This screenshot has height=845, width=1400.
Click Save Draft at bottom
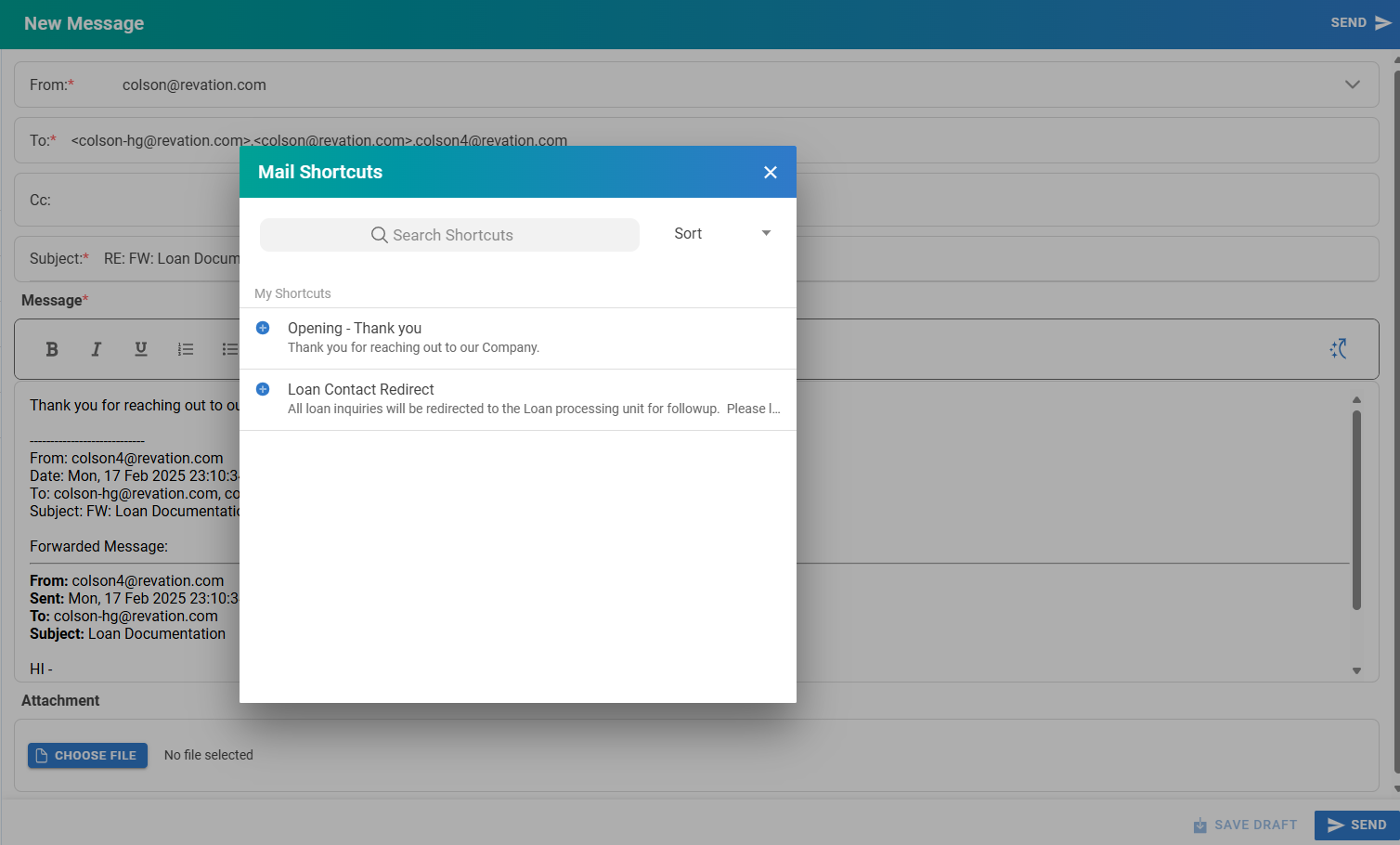[1245, 825]
